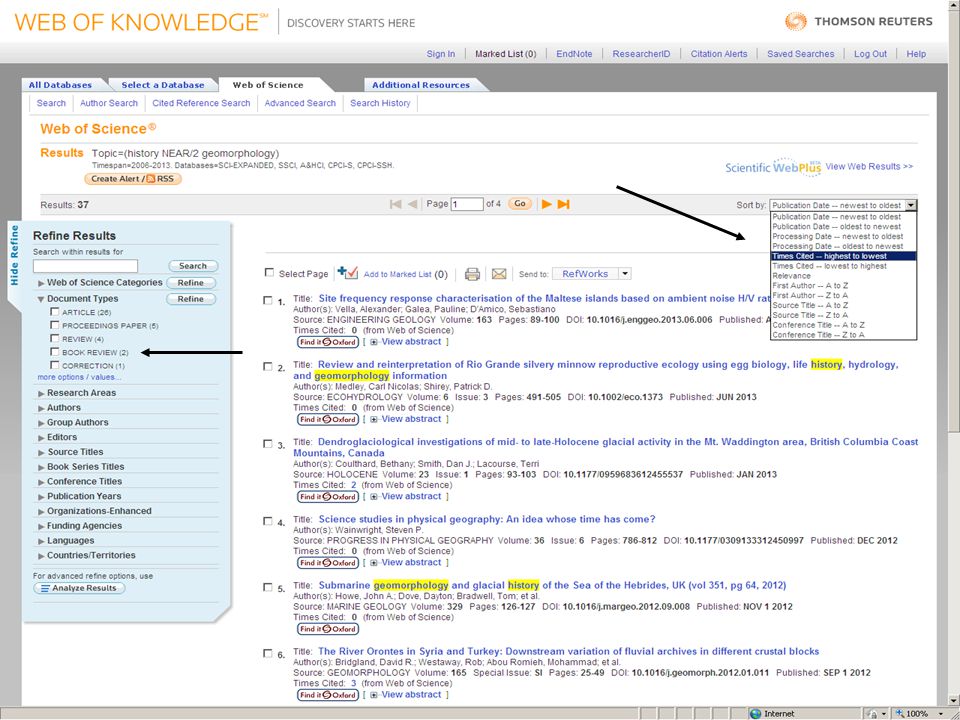The width and height of the screenshot is (960, 720).
Task: Click the Hide Refine side tab
Action: pos(15,255)
